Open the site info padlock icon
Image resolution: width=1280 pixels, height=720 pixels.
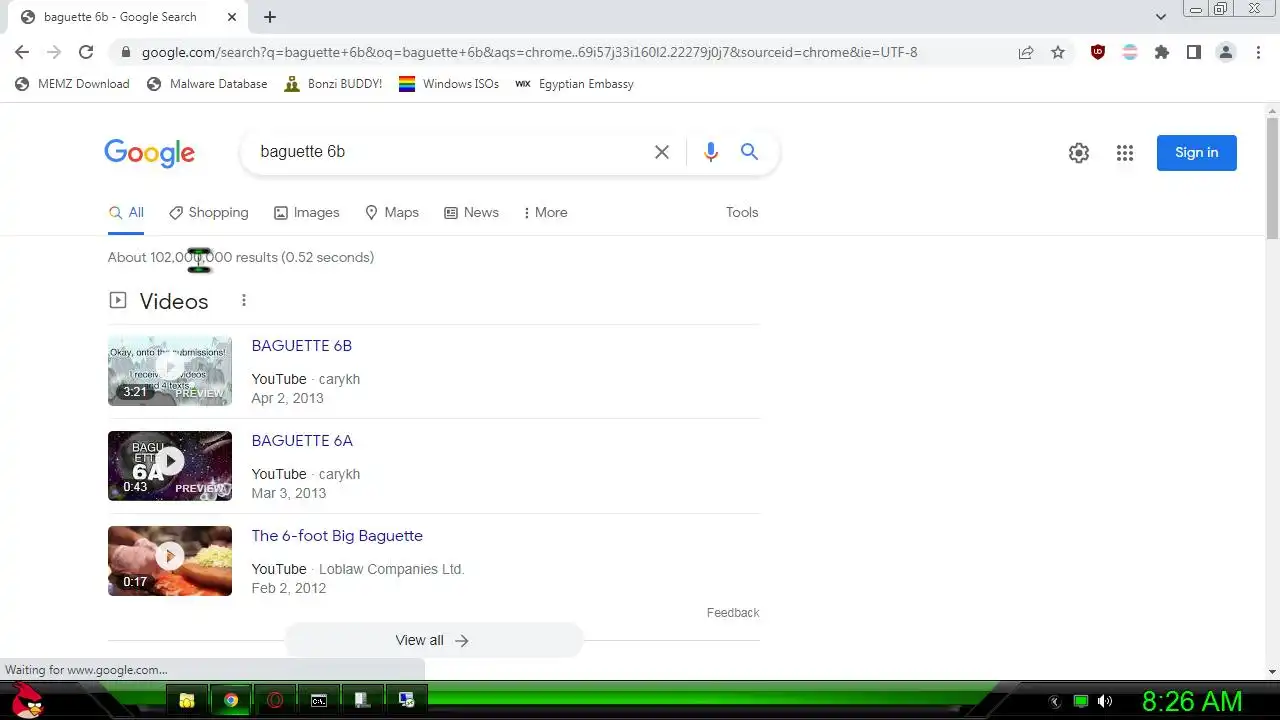125,52
